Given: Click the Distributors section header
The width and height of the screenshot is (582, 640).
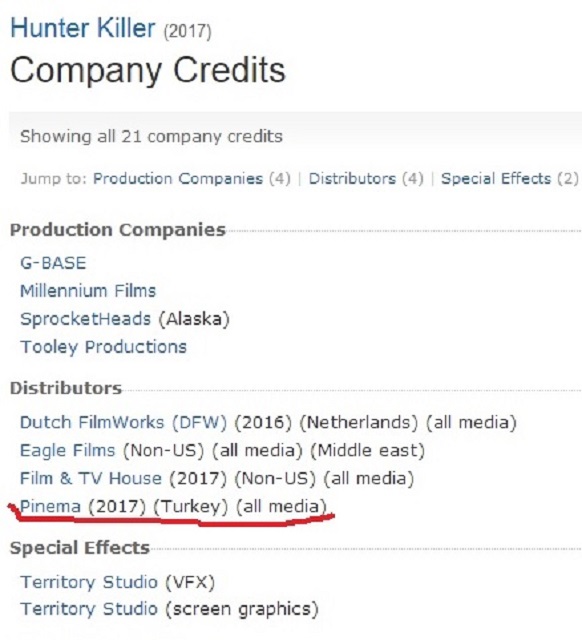Looking at the screenshot, I should point(66,388).
